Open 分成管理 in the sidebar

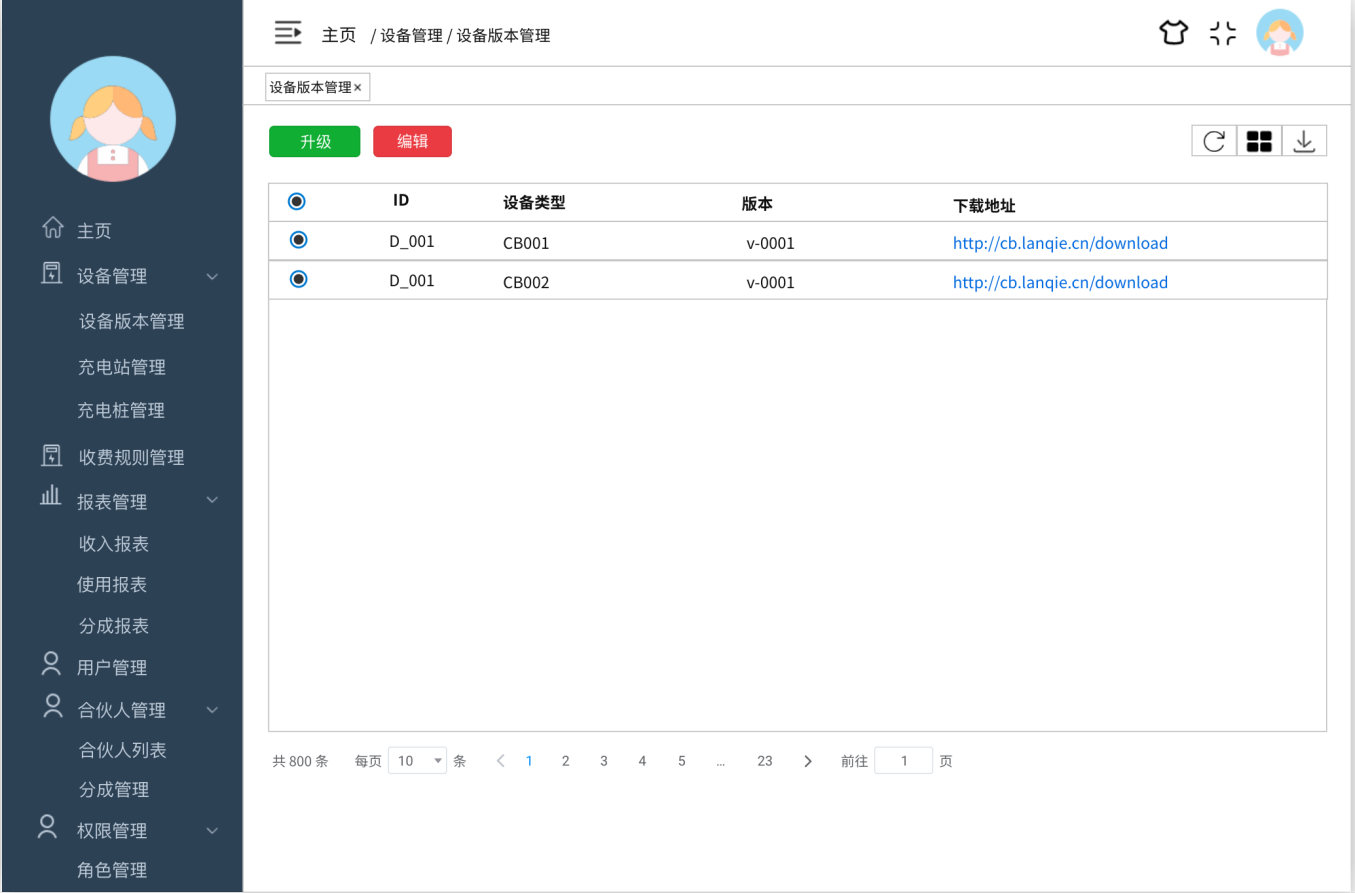(114, 790)
